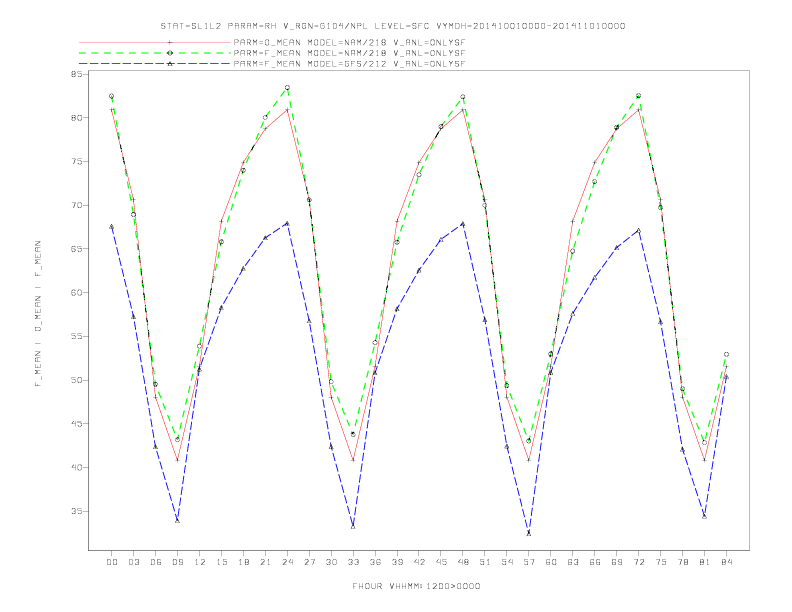Click x-axis tick label 42
This screenshot has height=612, width=792.
click(x=419, y=562)
